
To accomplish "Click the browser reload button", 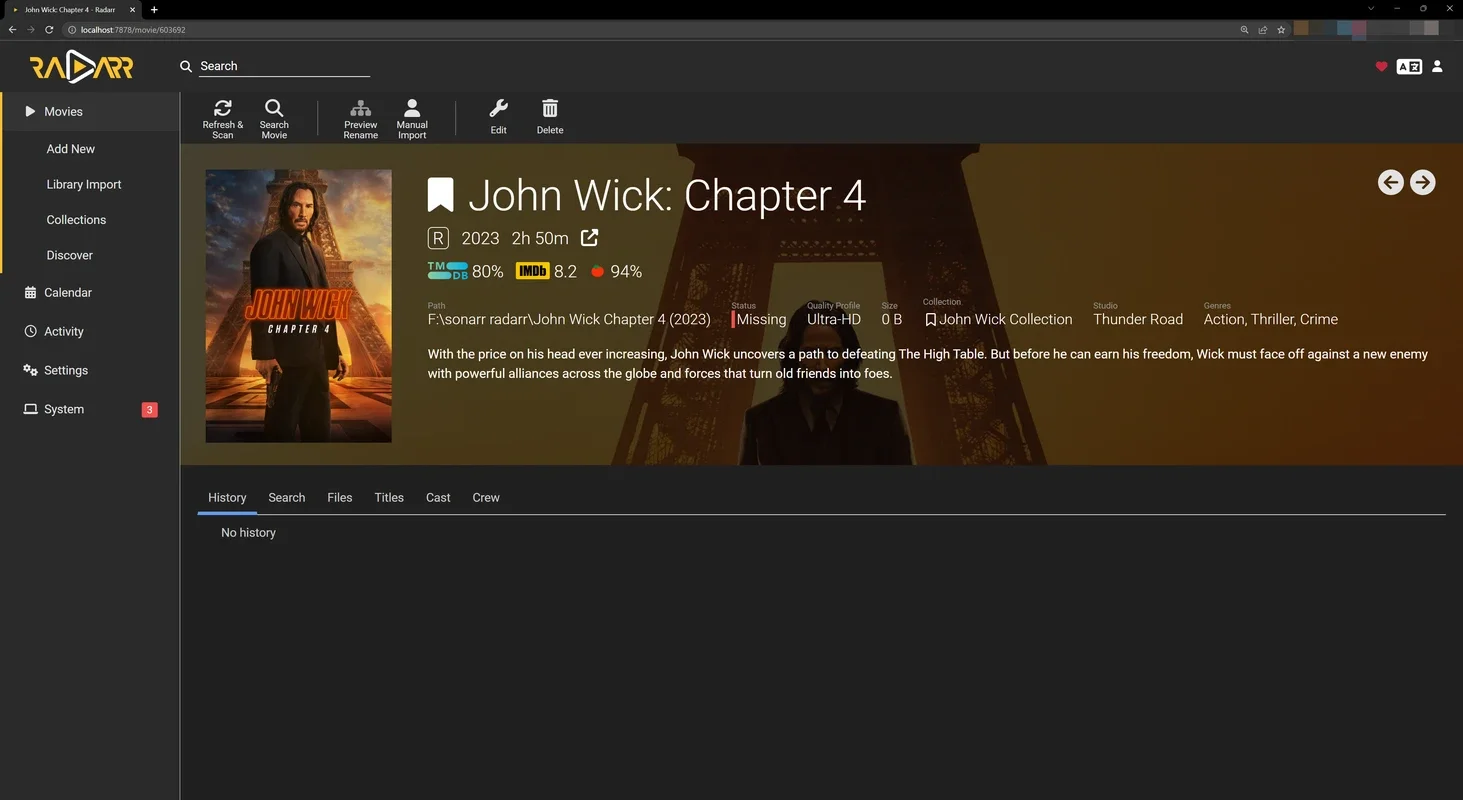I will click(49, 30).
